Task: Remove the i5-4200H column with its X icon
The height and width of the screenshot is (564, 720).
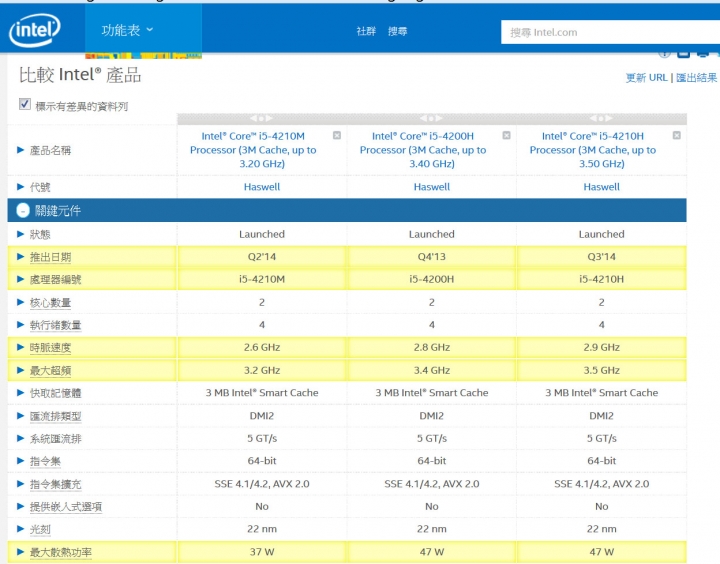Action: click(x=506, y=135)
